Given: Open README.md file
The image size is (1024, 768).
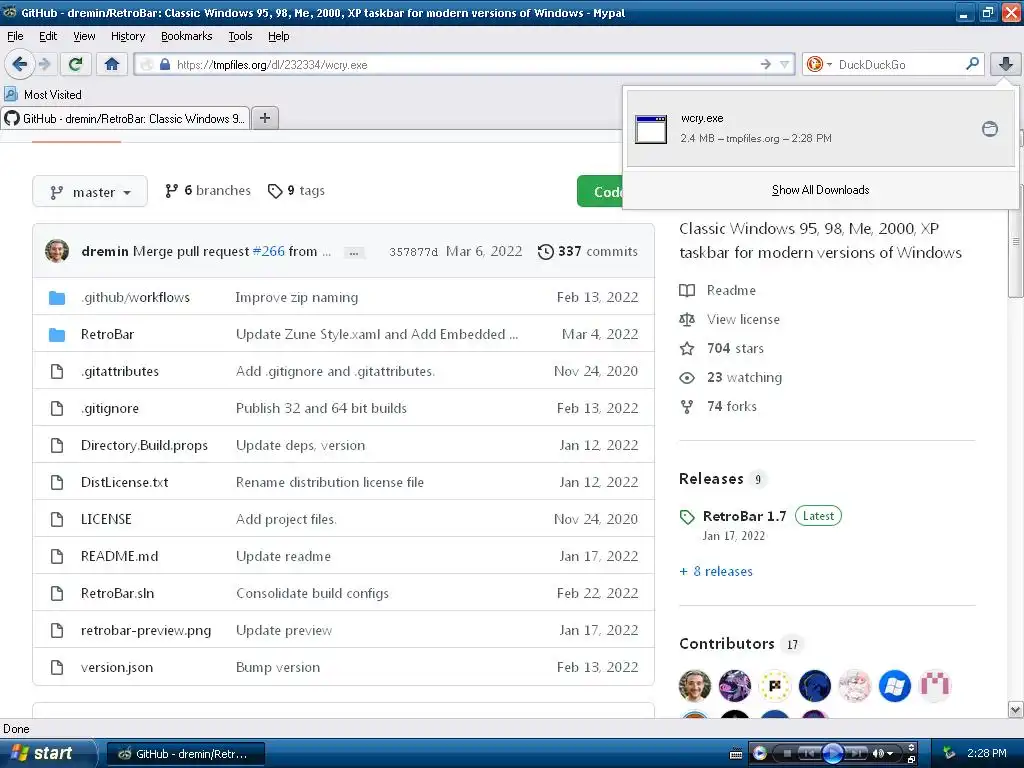Looking at the screenshot, I should (120, 556).
